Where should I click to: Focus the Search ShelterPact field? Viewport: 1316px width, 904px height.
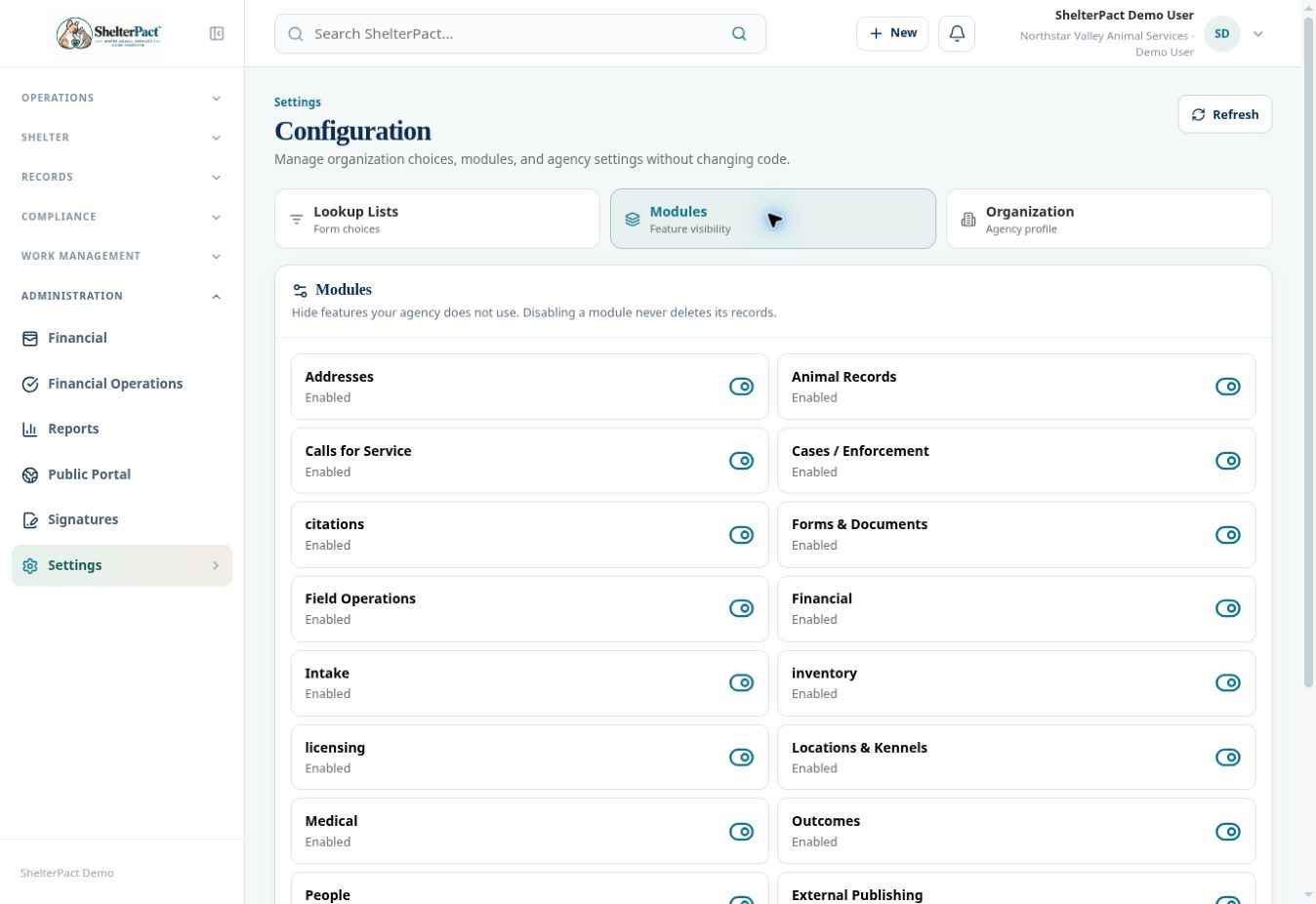pos(520,33)
